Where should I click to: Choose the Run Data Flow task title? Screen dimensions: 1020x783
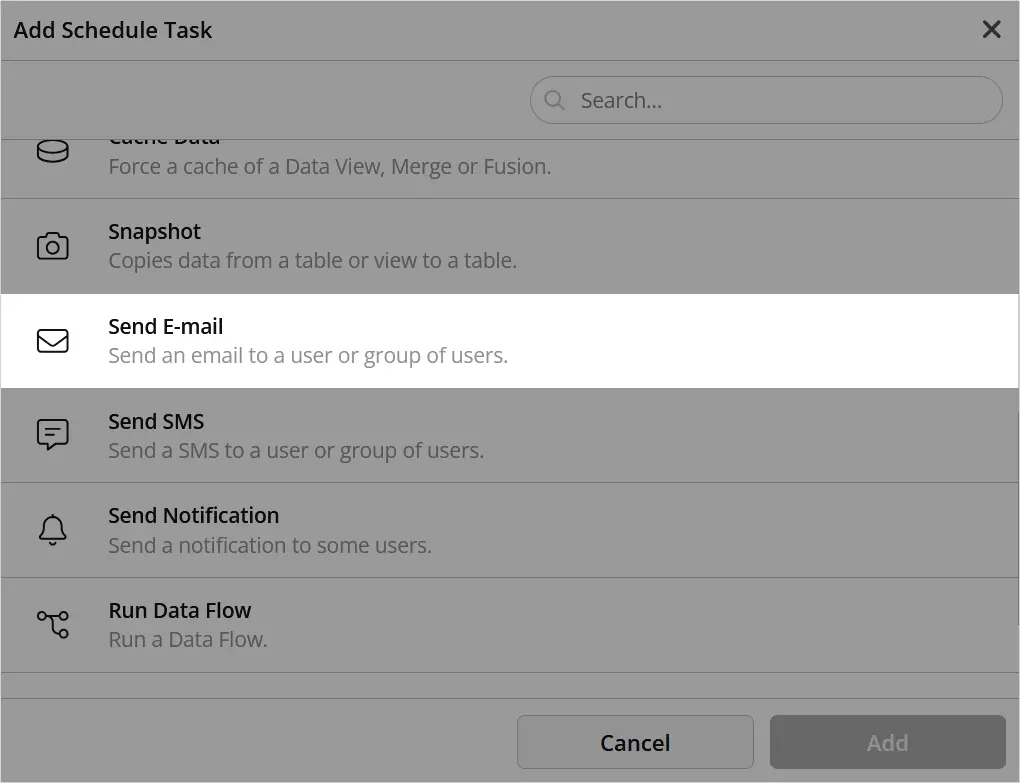coord(179,610)
